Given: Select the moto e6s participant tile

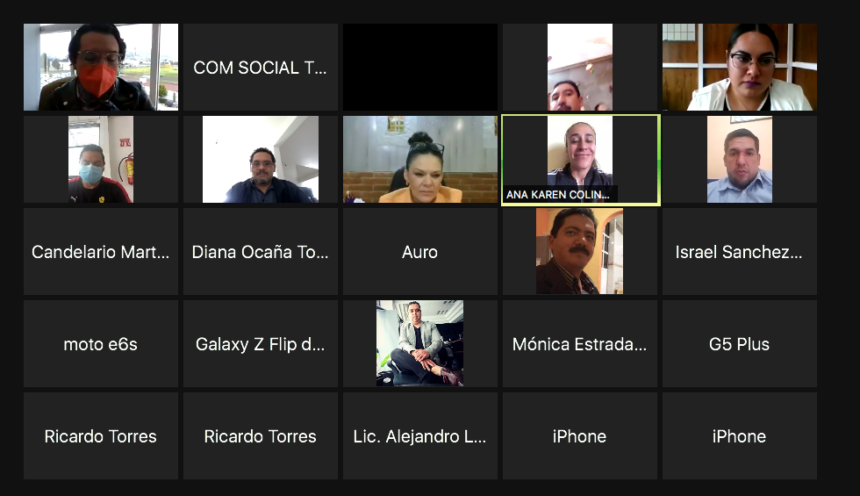Looking at the screenshot, I should 101,343.
